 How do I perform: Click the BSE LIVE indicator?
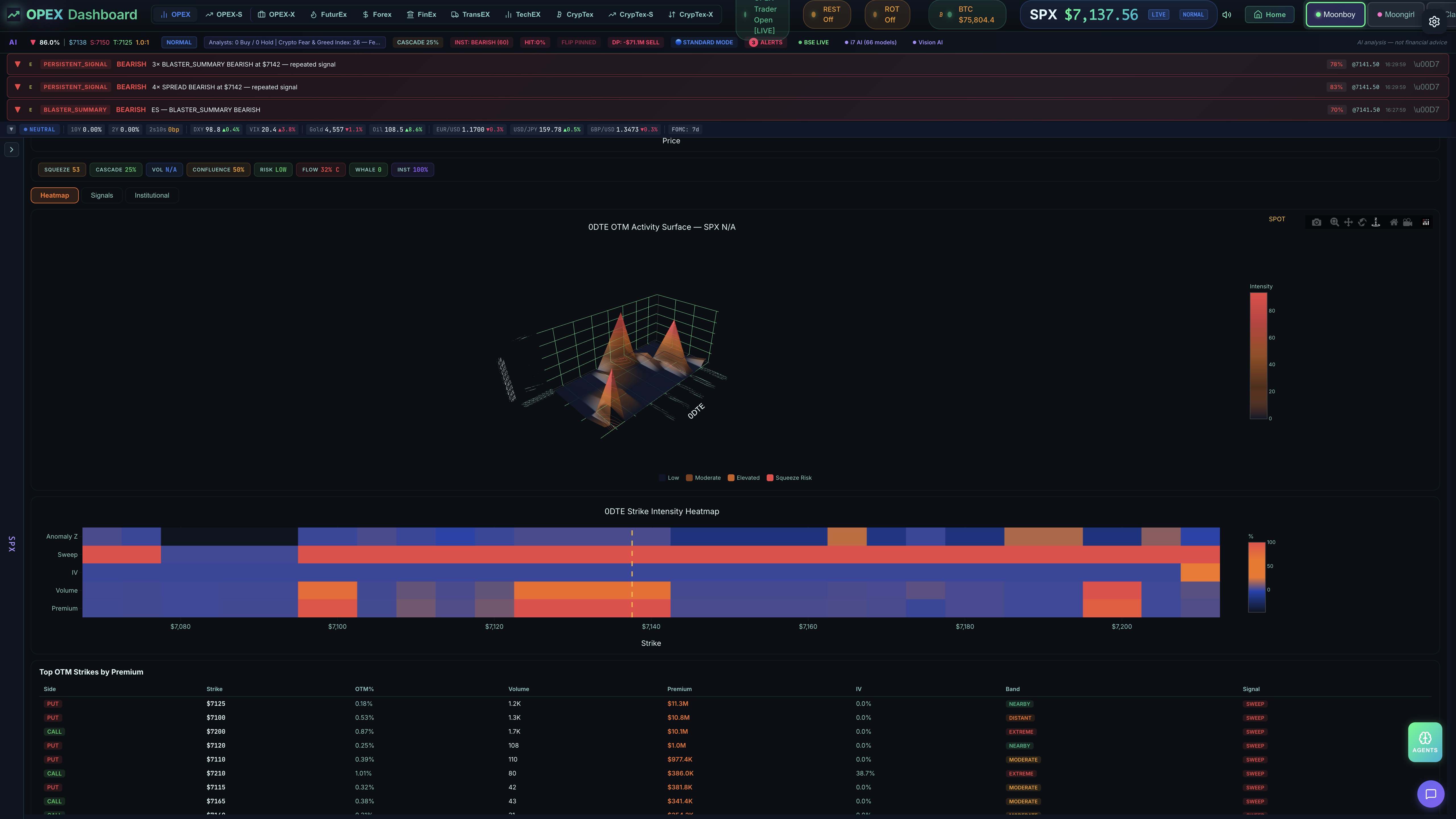click(813, 42)
